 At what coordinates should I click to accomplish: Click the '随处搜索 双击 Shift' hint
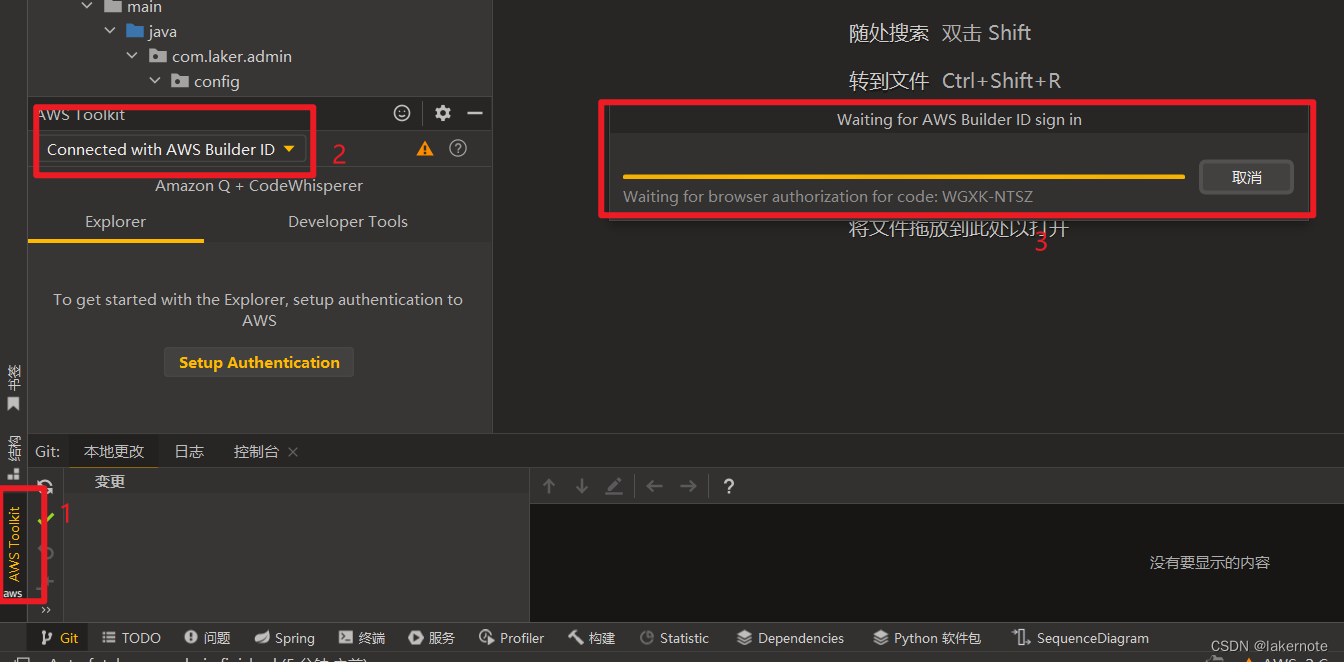click(x=940, y=33)
